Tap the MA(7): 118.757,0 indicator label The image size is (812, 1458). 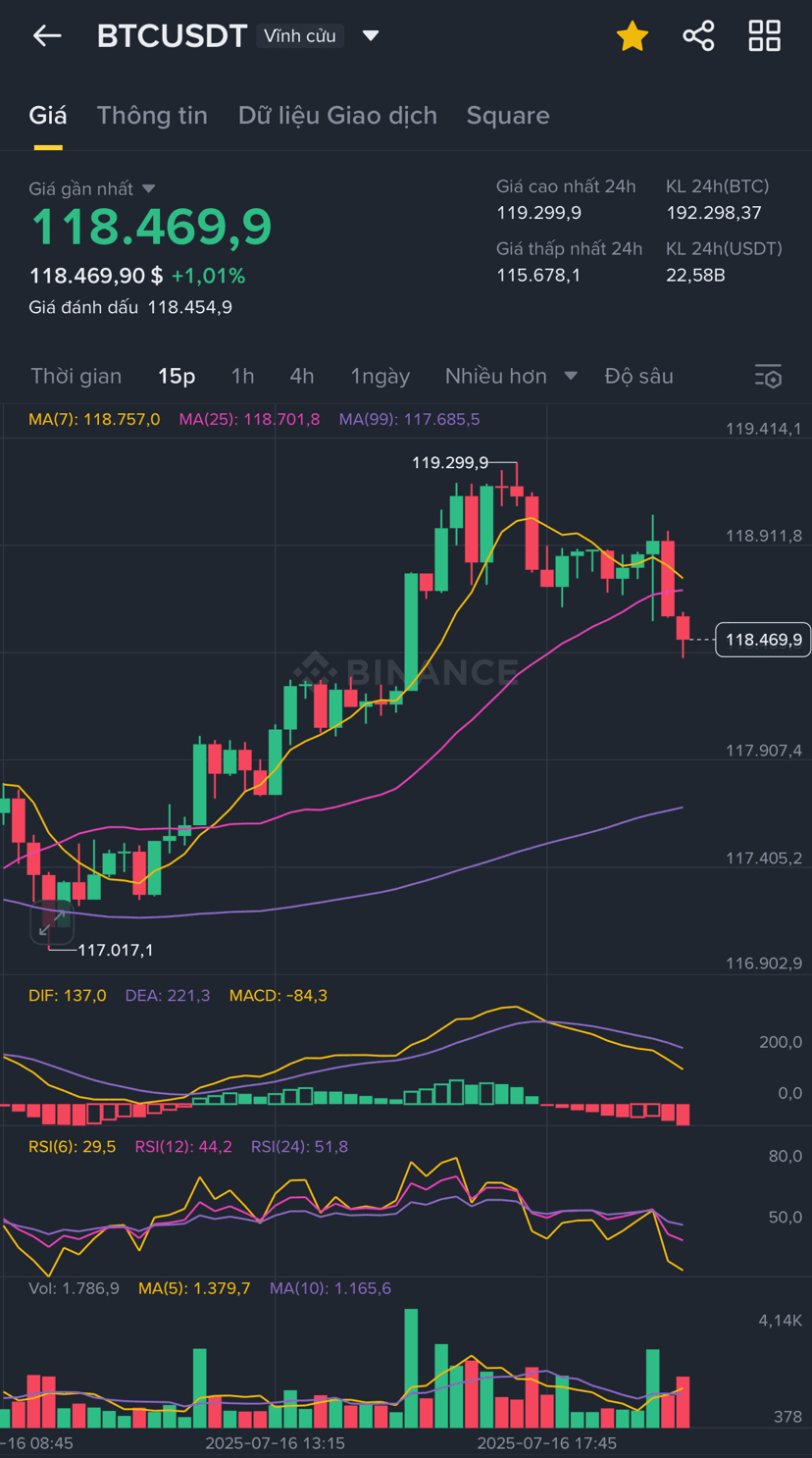[x=94, y=419]
